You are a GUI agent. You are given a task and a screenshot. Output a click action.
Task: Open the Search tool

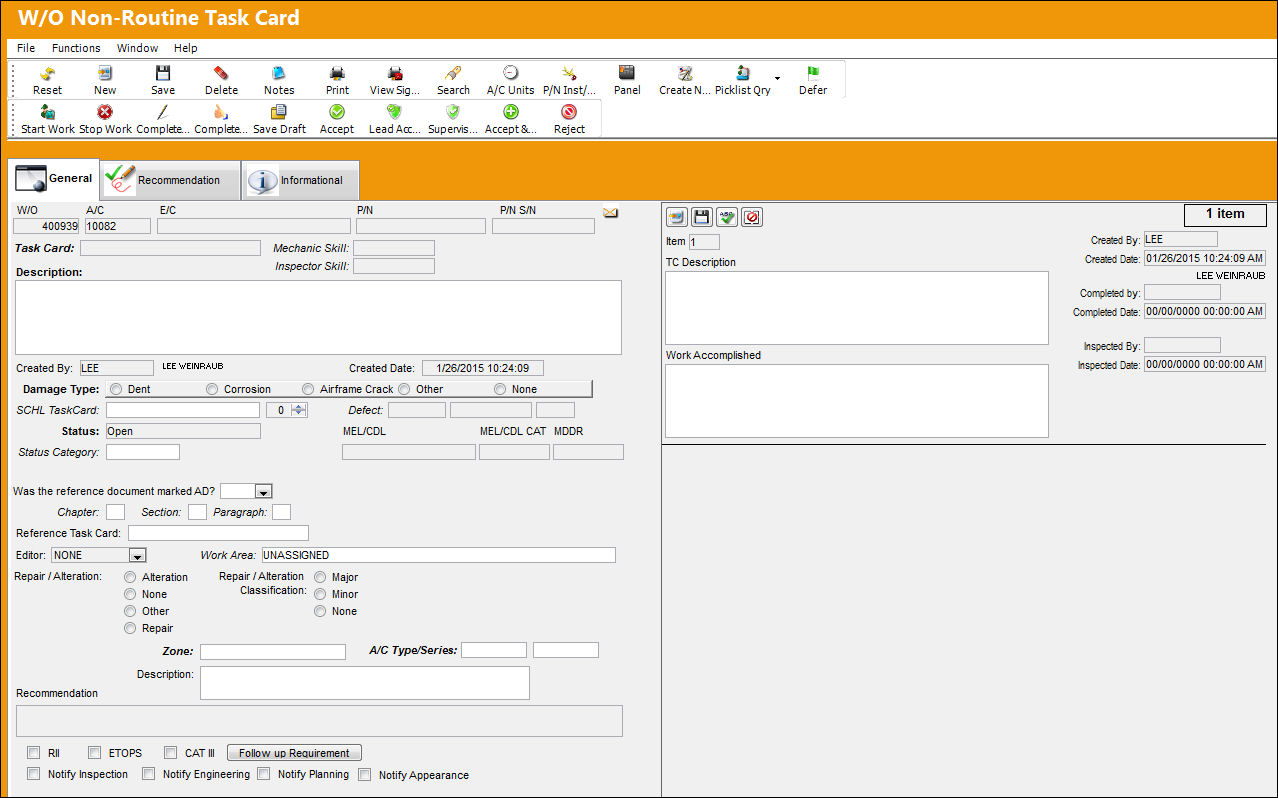pyautogui.click(x=453, y=73)
